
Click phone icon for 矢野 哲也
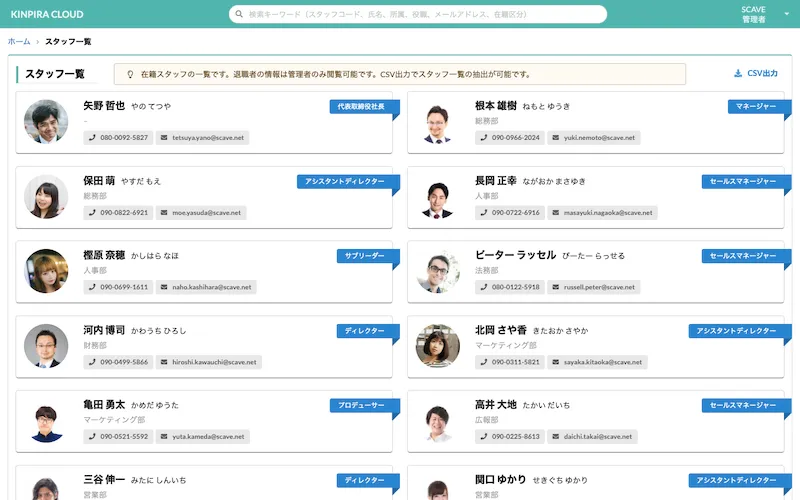pos(92,137)
